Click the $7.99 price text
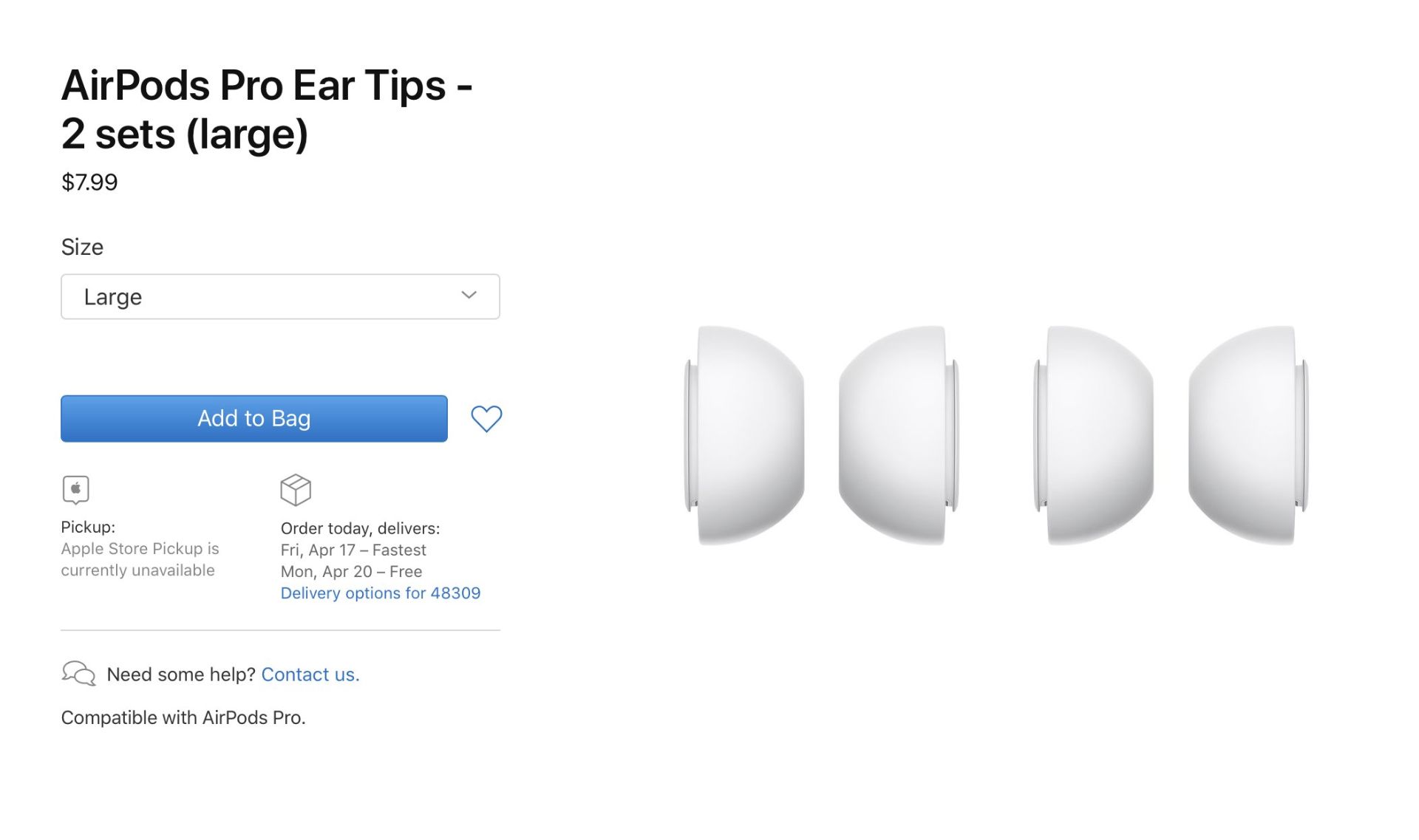Image resolution: width=1419 pixels, height=840 pixels. [89, 182]
